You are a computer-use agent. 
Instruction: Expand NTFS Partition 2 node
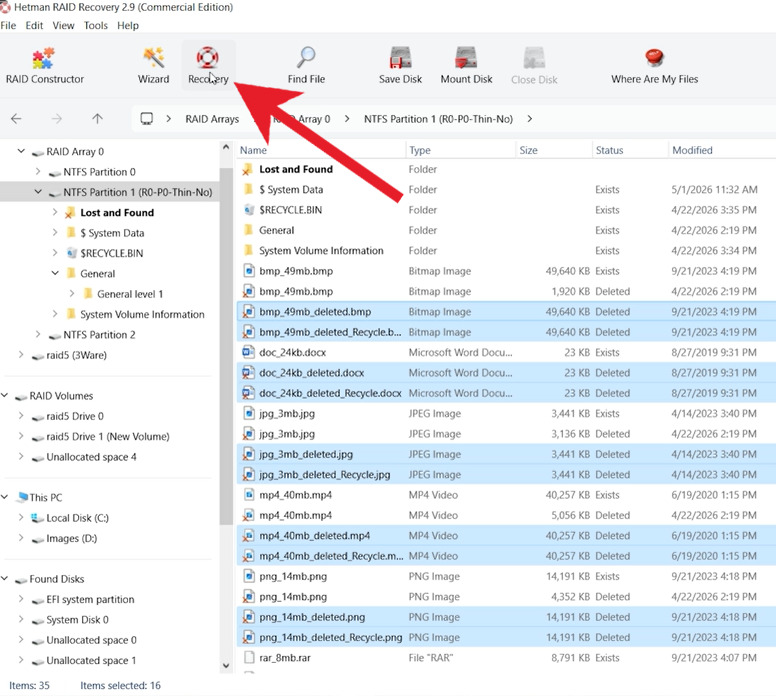(x=38, y=334)
